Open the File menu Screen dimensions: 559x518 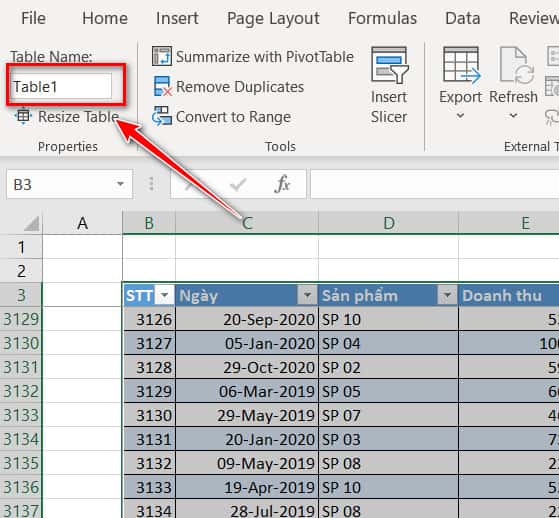[x=33, y=18]
